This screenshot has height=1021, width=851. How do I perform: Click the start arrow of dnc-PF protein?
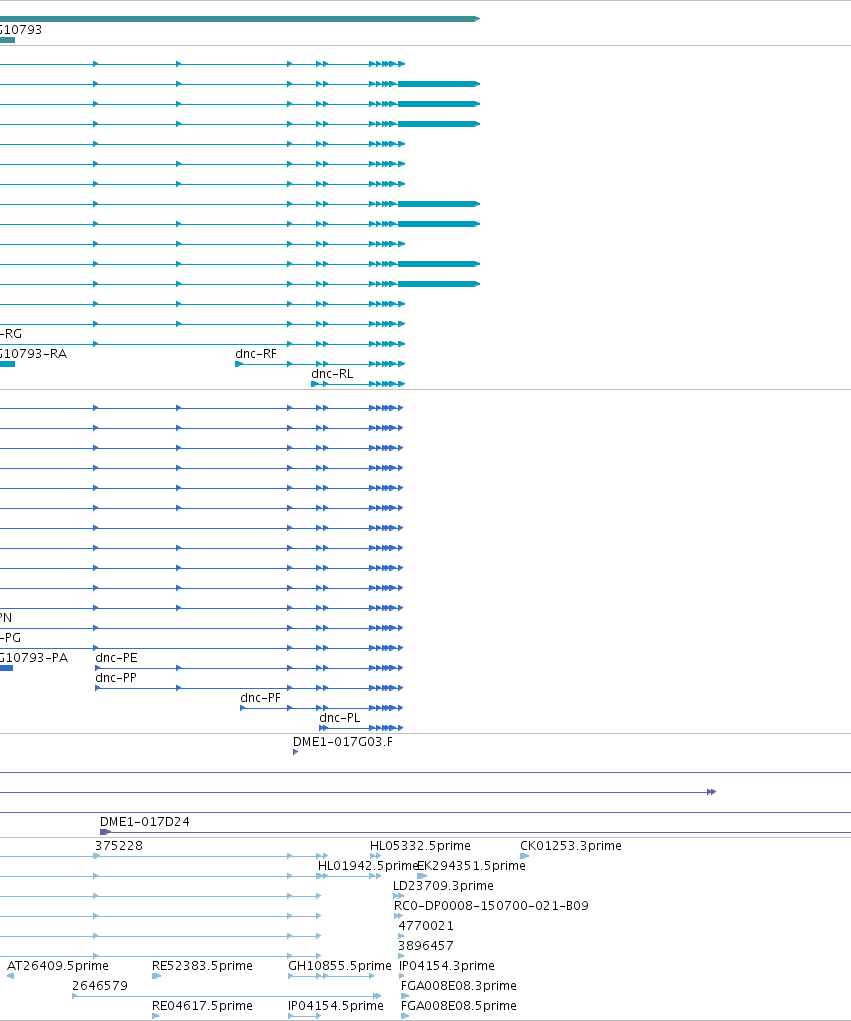[x=243, y=708]
